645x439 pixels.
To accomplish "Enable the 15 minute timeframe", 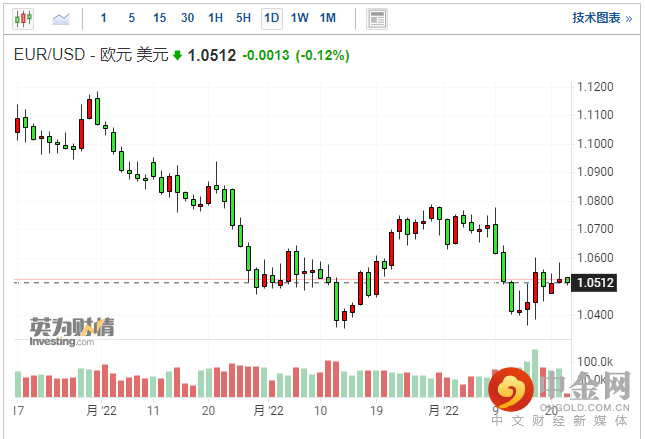I will point(159,18).
